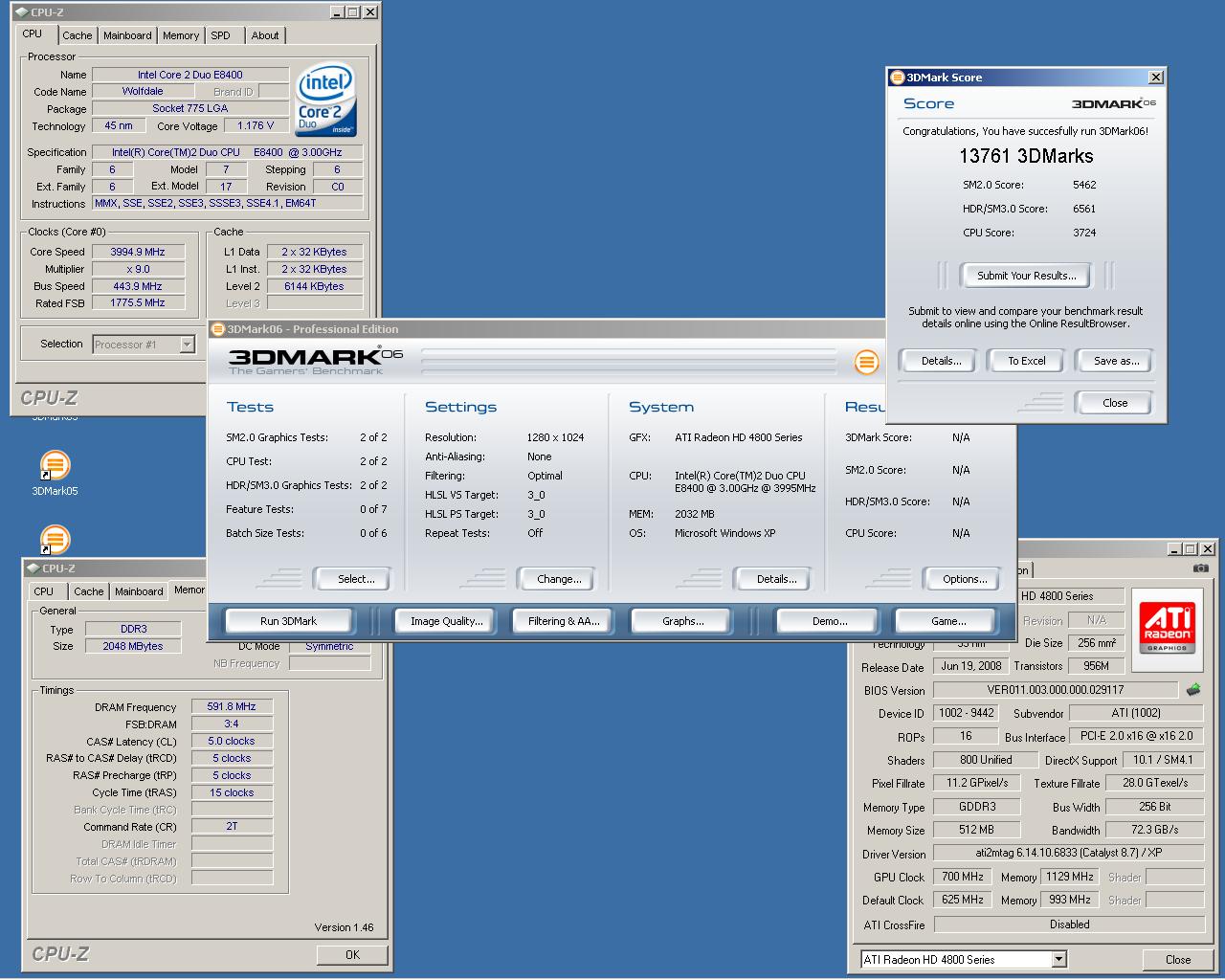The height and width of the screenshot is (980, 1225).
Task: Click the GPU-Z BIOS Version field
Action: (x=1056, y=690)
